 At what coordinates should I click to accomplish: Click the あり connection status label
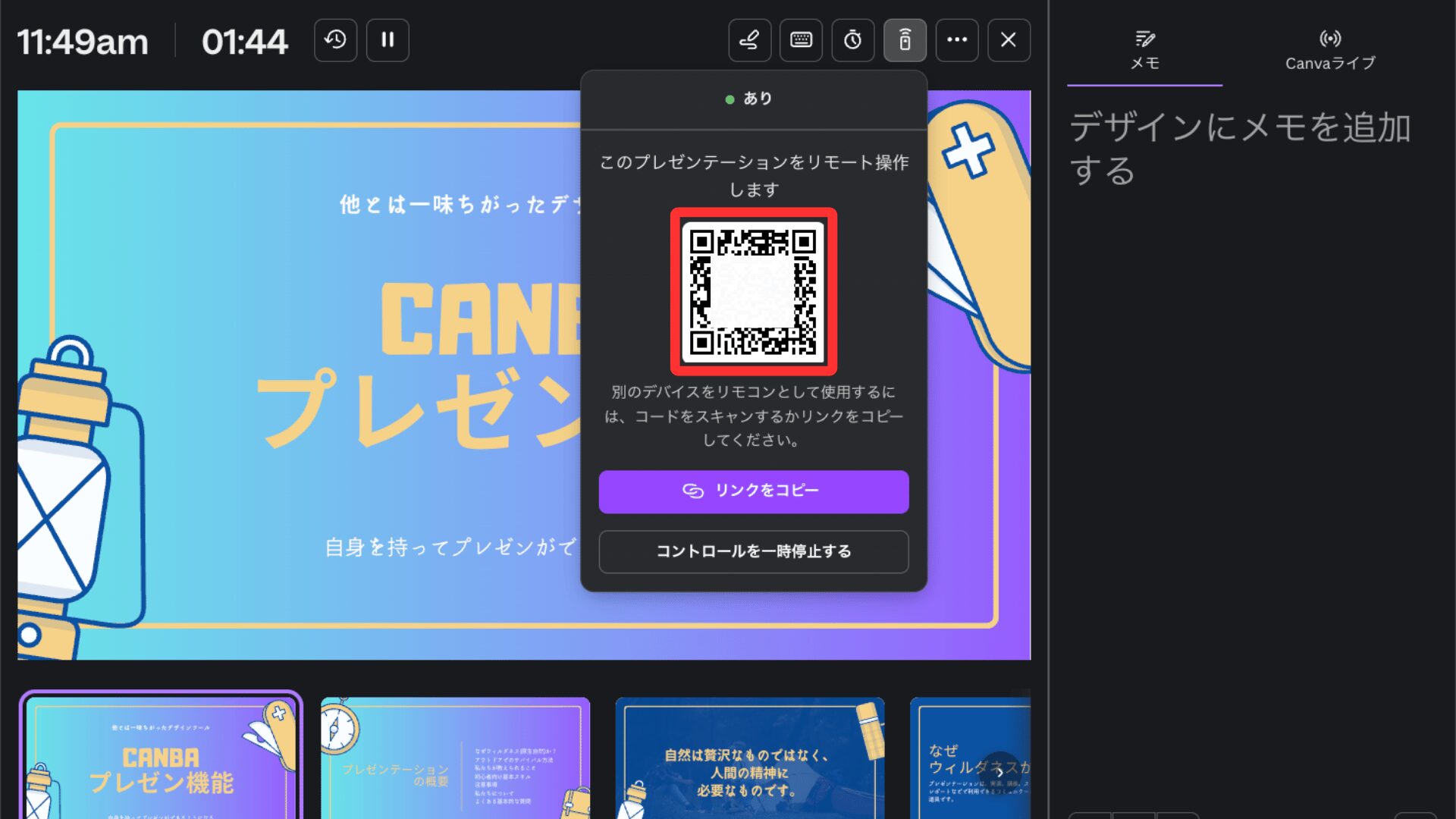click(749, 99)
